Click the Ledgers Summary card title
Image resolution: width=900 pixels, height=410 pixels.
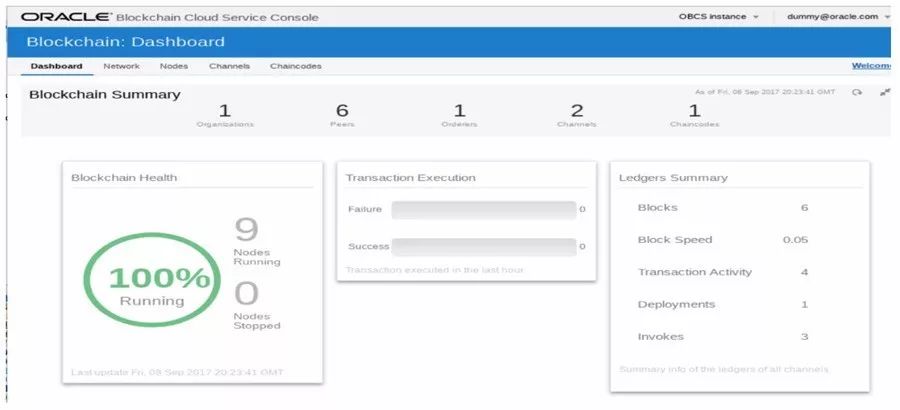pyautogui.click(x=673, y=177)
